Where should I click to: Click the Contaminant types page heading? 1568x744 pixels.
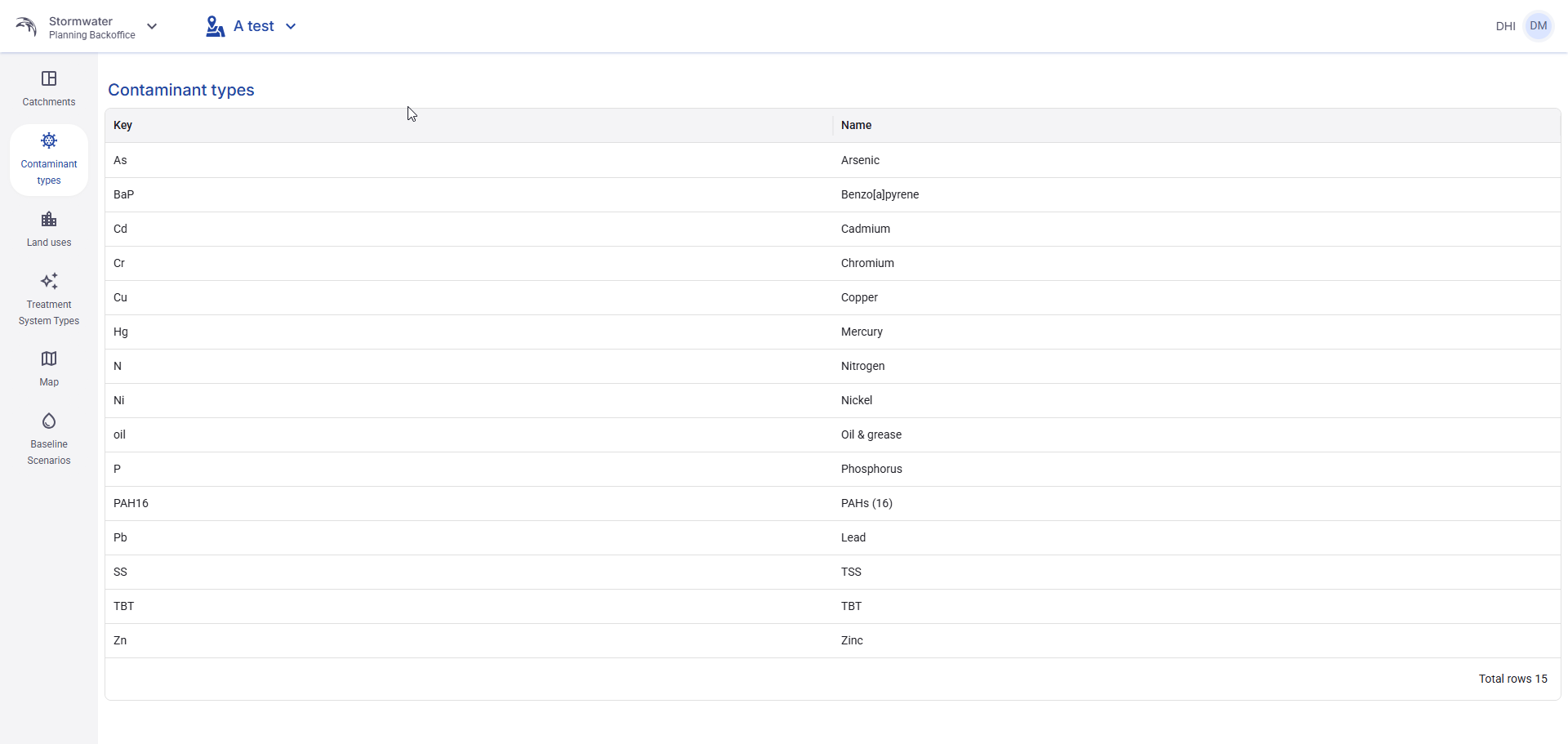pos(181,90)
